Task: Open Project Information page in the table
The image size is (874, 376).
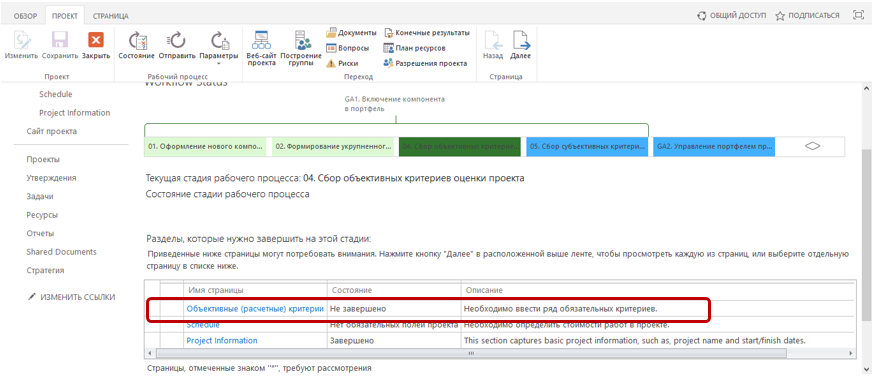Action: [x=222, y=340]
